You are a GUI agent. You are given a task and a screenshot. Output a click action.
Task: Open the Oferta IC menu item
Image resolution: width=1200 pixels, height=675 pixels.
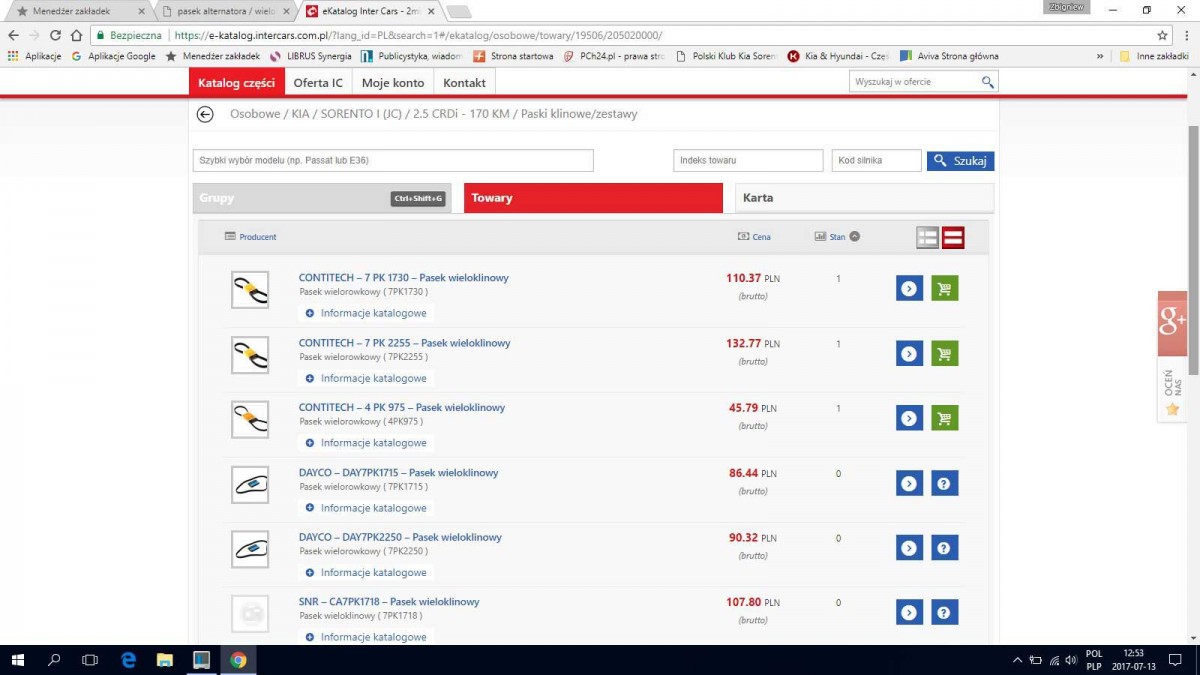pos(318,83)
